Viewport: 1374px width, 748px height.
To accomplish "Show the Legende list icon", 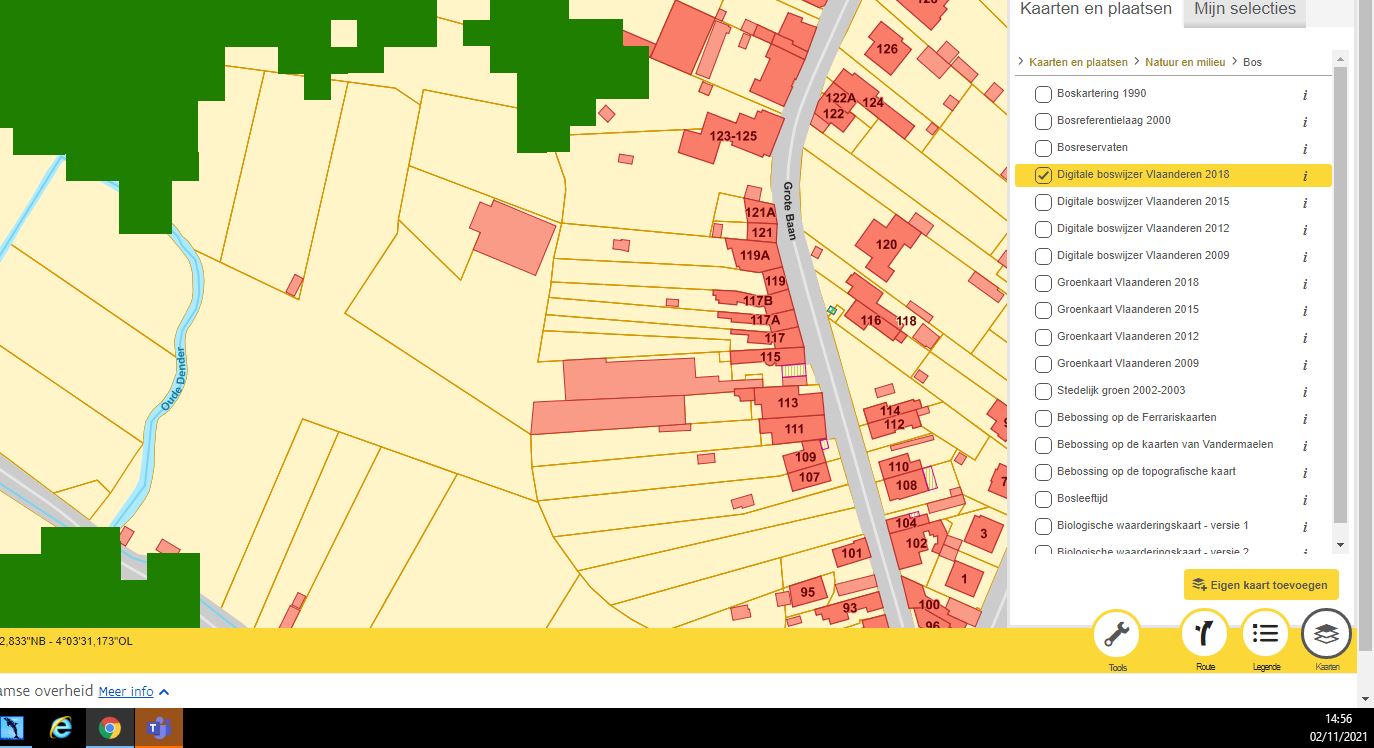I will click(1265, 634).
